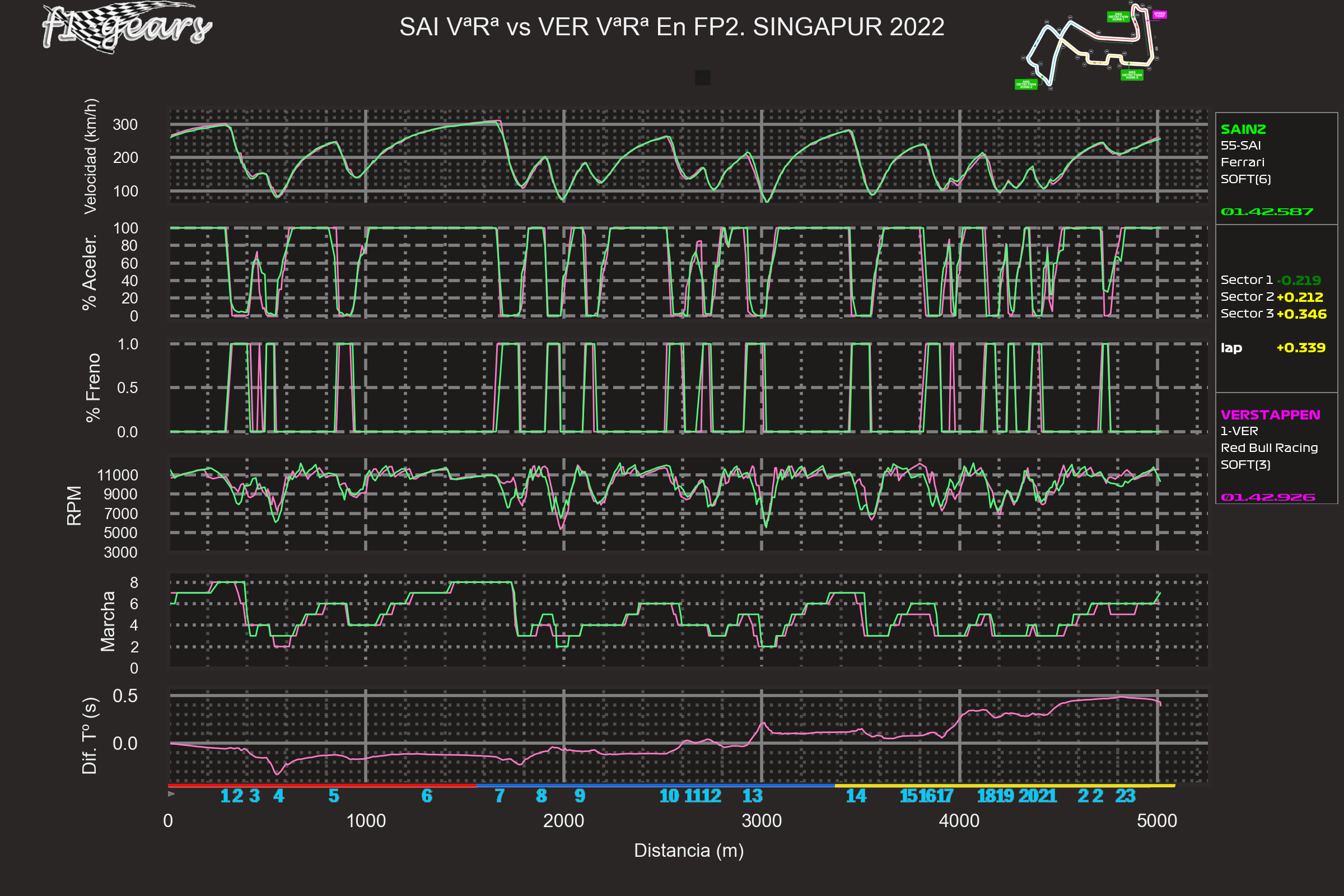Click the Speed Trap label on track map
Screen dimensions: 1344x896
click(1159, 15)
